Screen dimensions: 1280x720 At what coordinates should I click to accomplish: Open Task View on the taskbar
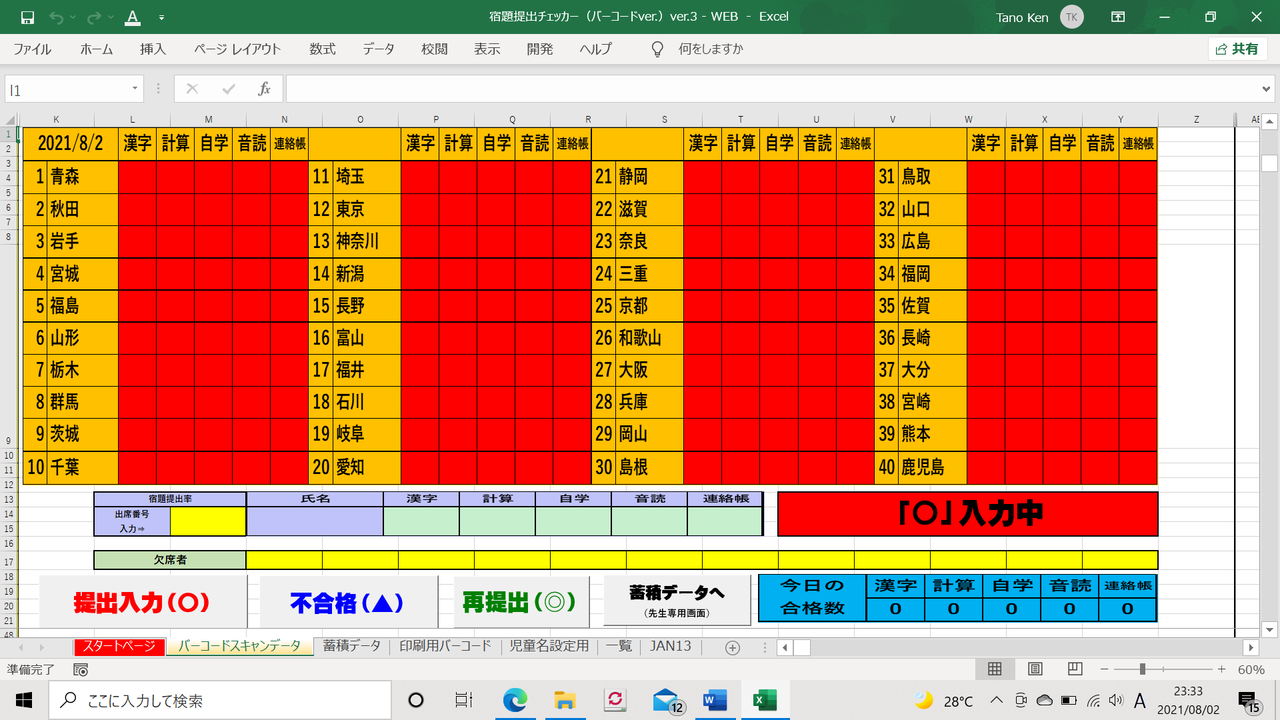[464, 700]
